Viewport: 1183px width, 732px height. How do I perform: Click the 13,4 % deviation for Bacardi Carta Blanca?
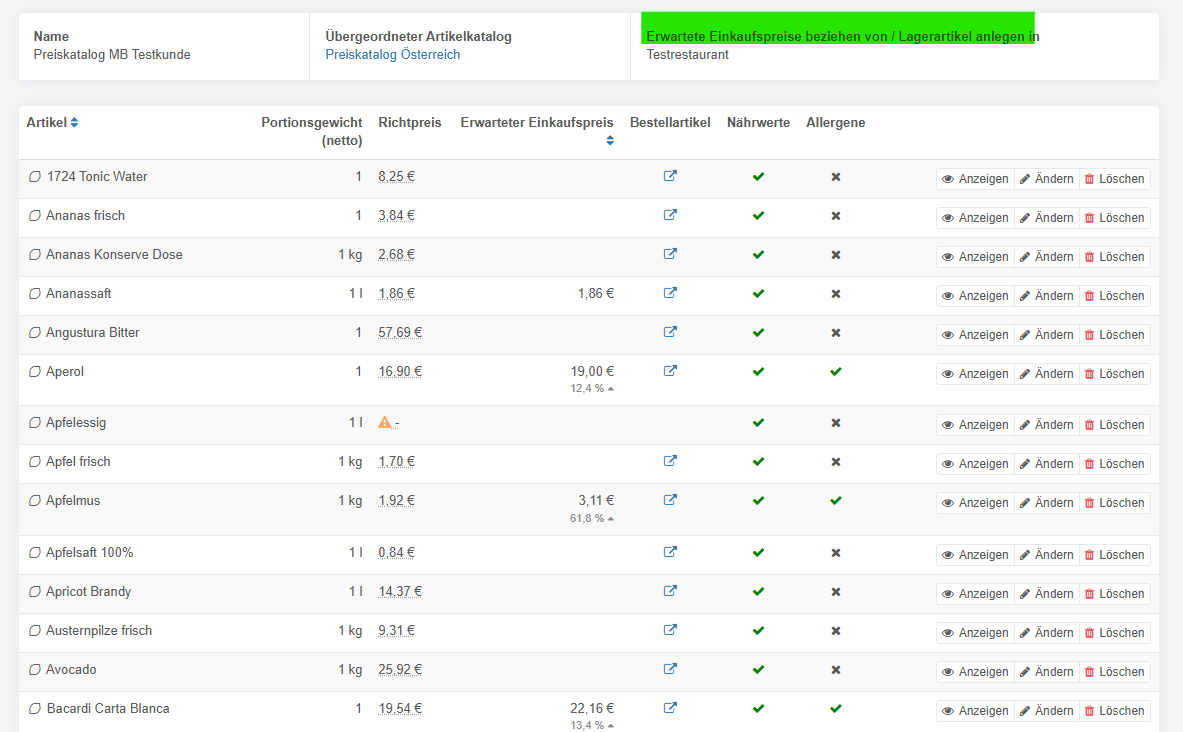pyautogui.click(x=592, y=725)
